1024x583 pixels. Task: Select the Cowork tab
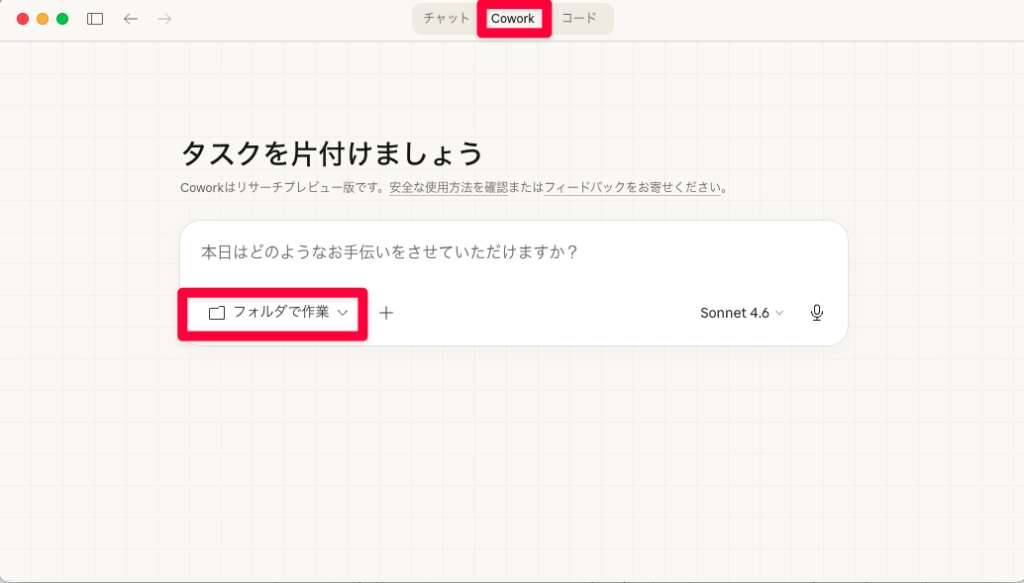pos(513,18)
